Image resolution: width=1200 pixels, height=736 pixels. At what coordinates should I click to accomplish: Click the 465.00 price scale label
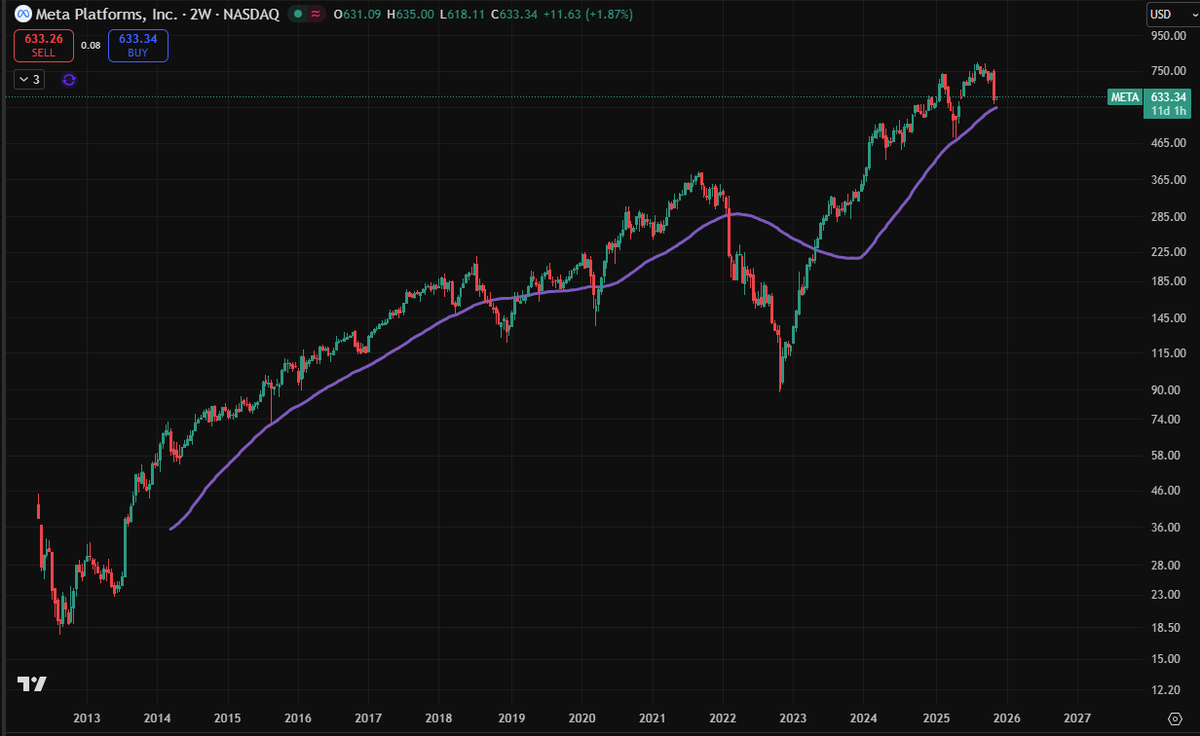point(1167,144)
